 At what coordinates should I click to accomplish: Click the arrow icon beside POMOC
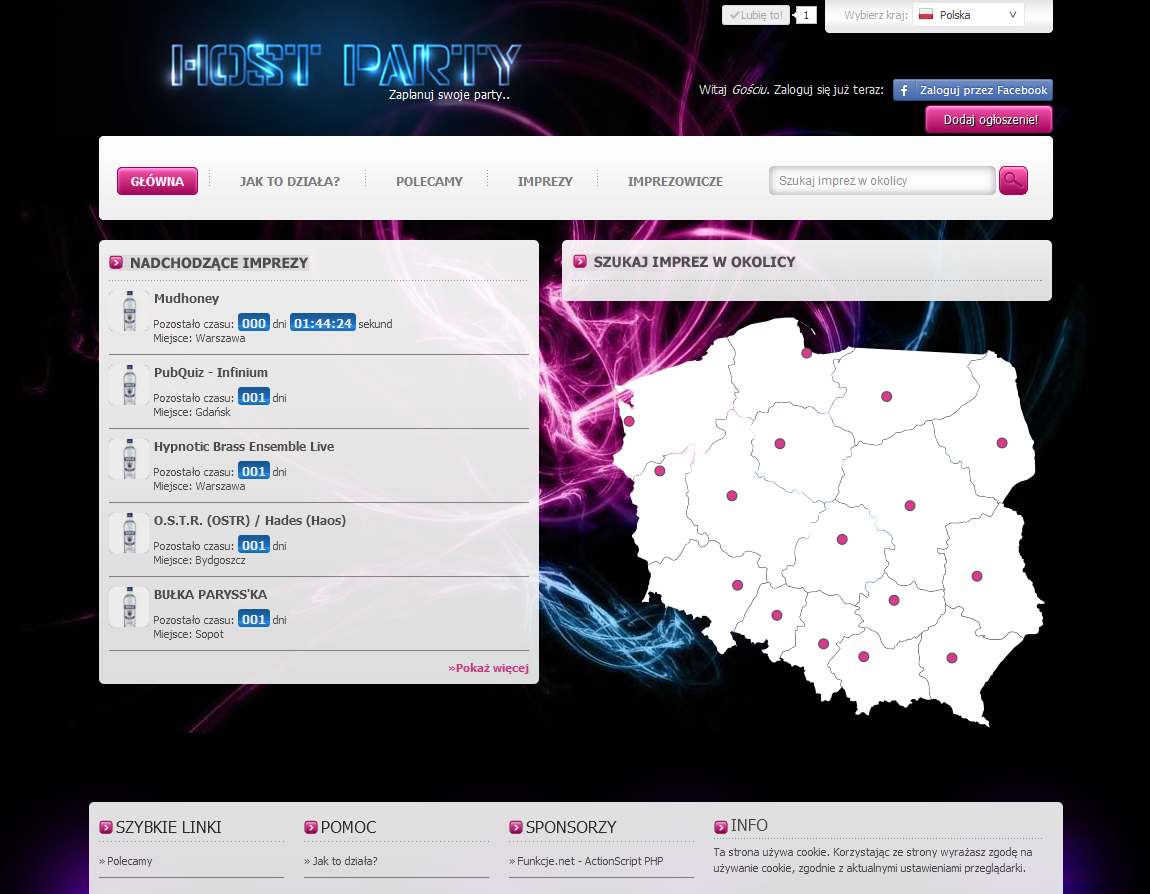point(311,827)
